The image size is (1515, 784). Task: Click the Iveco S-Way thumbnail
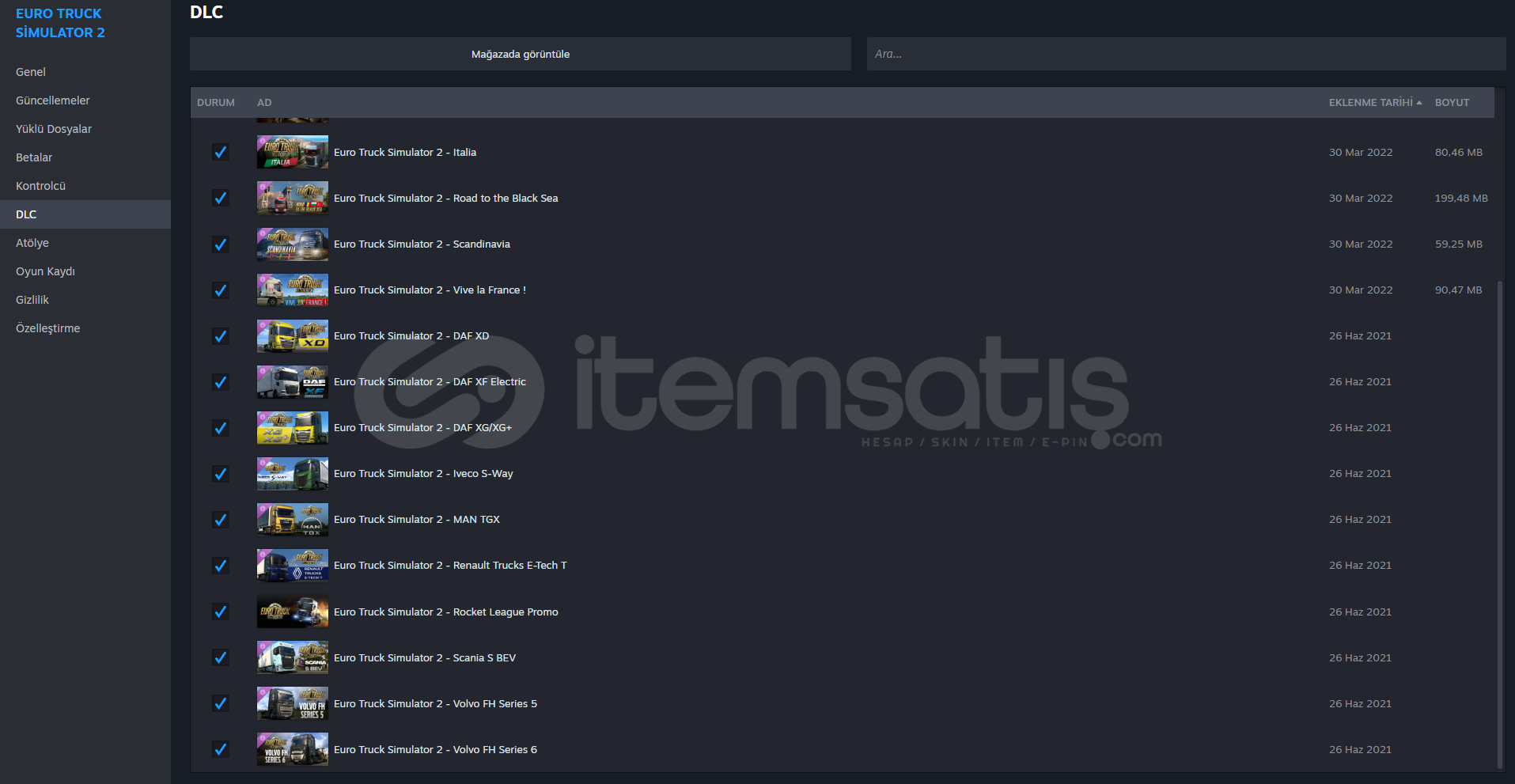pyautogui.click(x=292, y=473)
